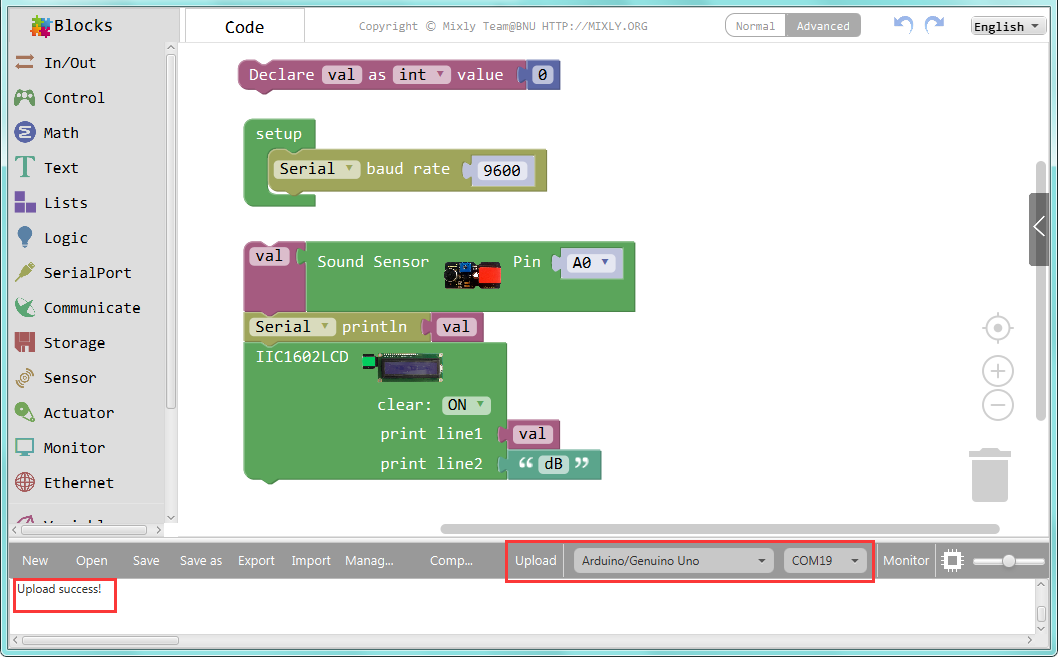The width and height of the screenshot is (1058, 657).
Task: Click the chip icon beside Monitor
Action: [952, 561]
